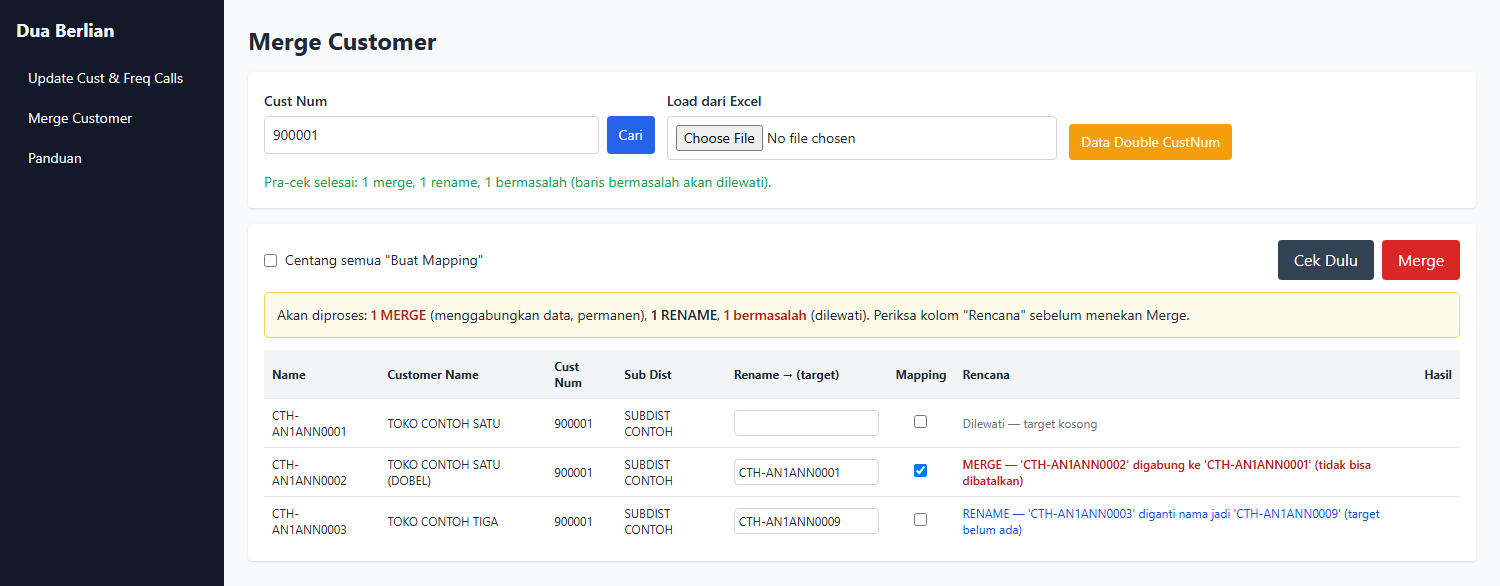The width and height of the screenshot is (1500, 586).
Task: Click the blue RENAME plan description
Action: coord(1171,522)
